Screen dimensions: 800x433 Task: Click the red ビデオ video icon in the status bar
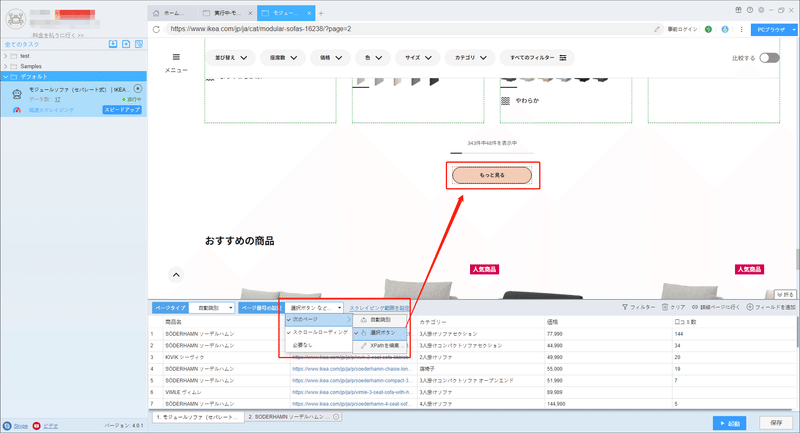pyautogui.click(x=36, y=425)
